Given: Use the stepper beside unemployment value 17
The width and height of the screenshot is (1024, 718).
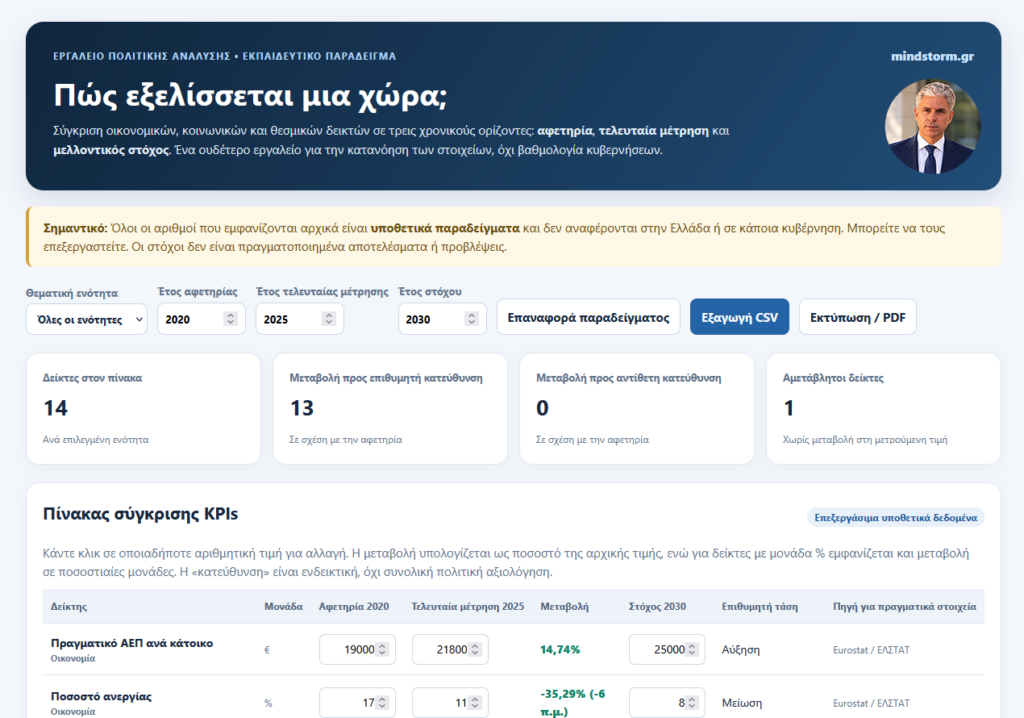Looking at the screenshot, I should 383,703.
